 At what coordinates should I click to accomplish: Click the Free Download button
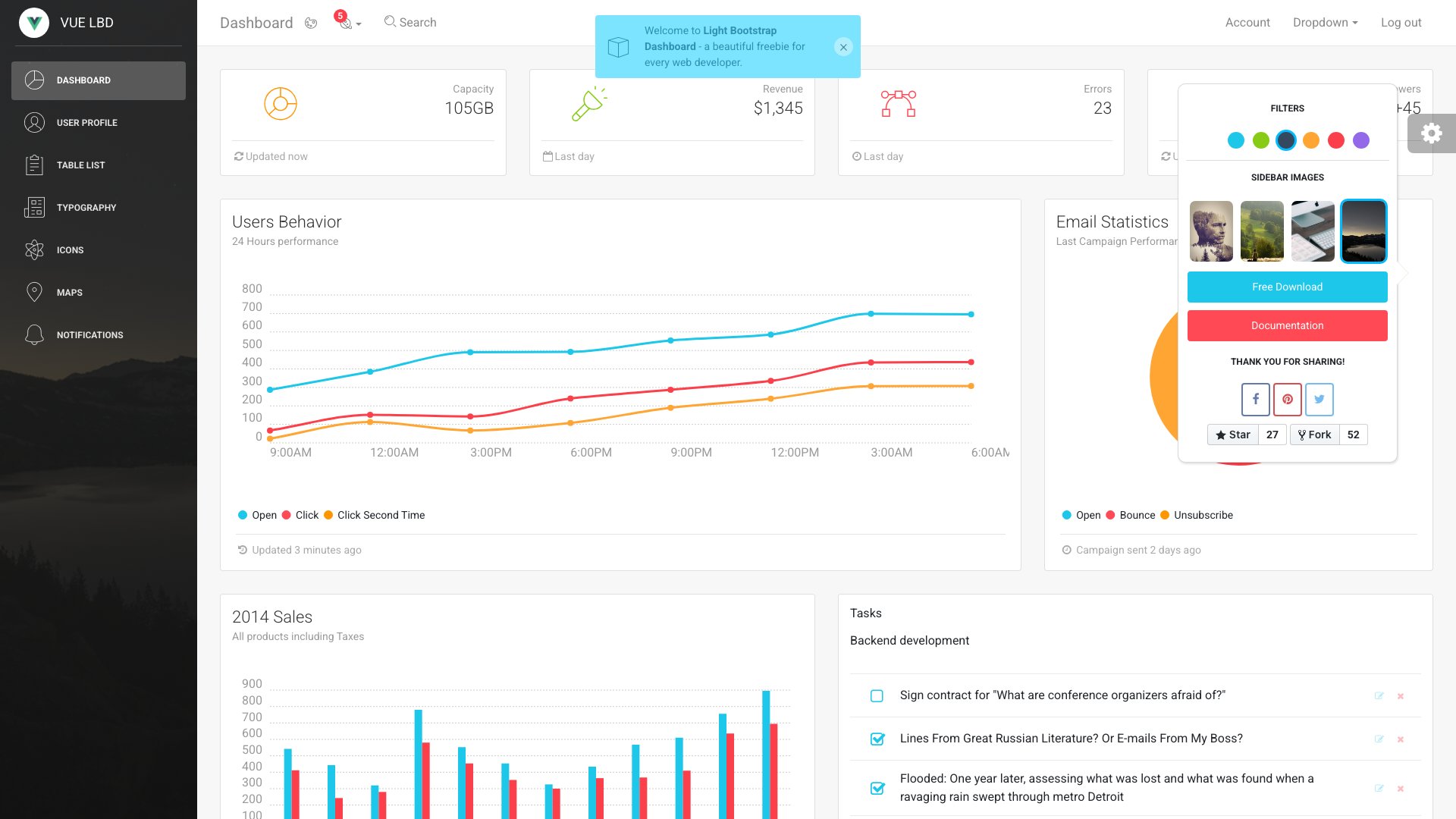tap(1287, 287)
